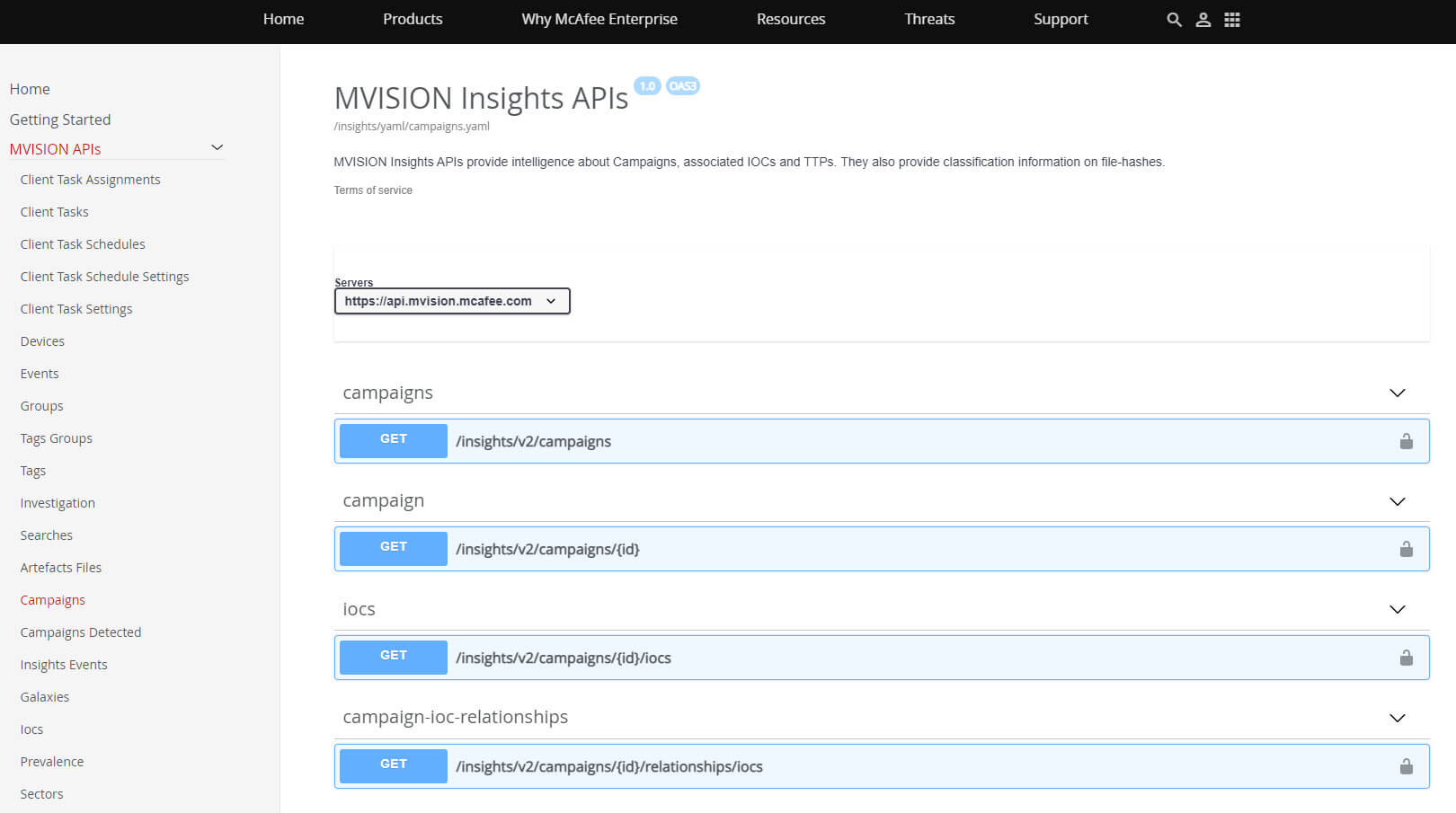Click lock icon on /insights/v2/campaigns endpoint
This screenshot has width=1456, height=813.
coord(1407,441)
